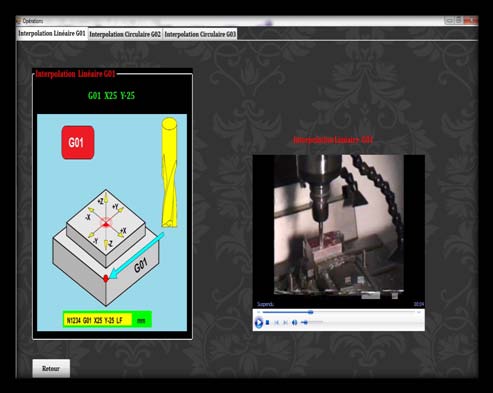Click the video seek bar handle
The width and height of the screenshot is (493, 393).
pyautogui.click(x=311, y=312)
